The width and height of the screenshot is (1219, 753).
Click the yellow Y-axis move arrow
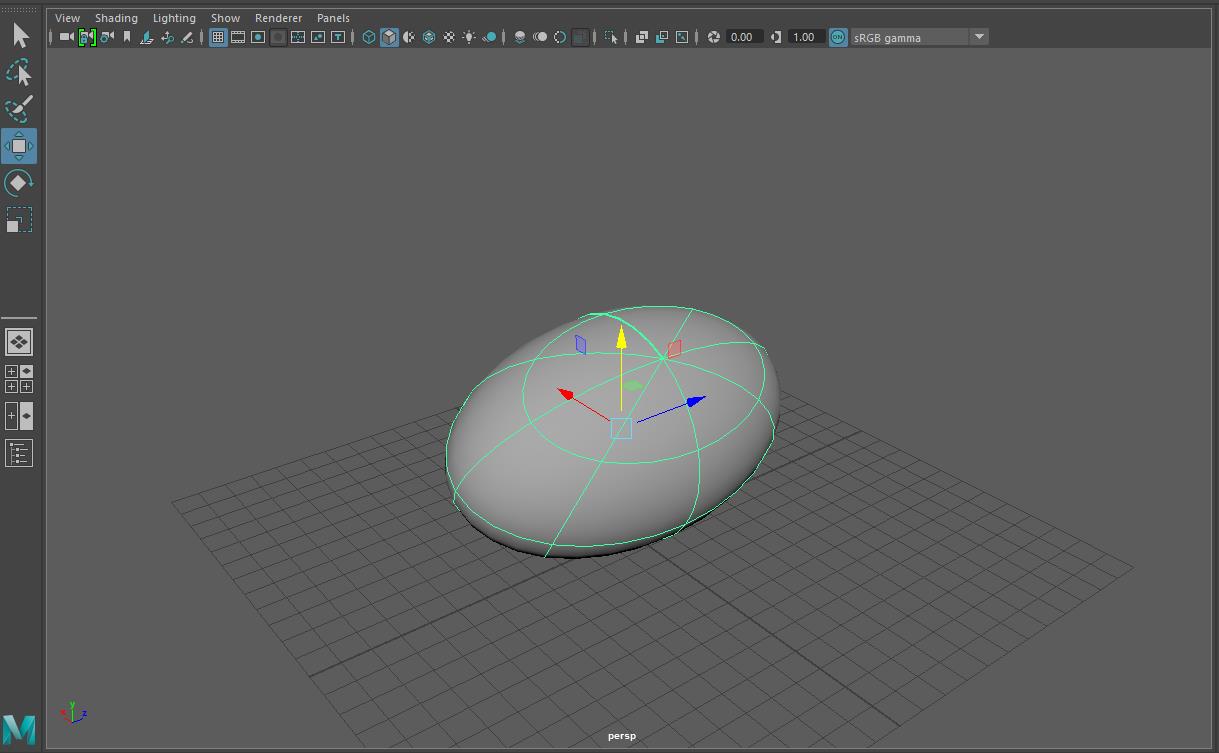[621, 337]
